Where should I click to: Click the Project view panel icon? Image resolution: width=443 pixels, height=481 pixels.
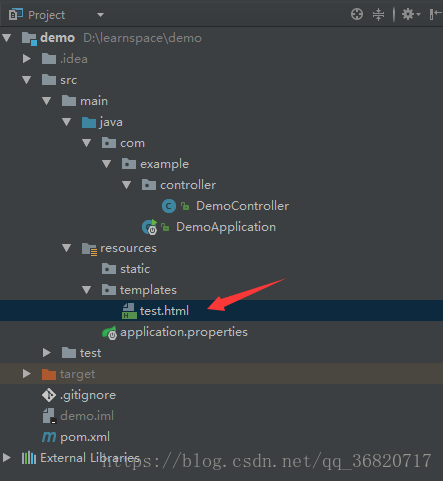16,14
